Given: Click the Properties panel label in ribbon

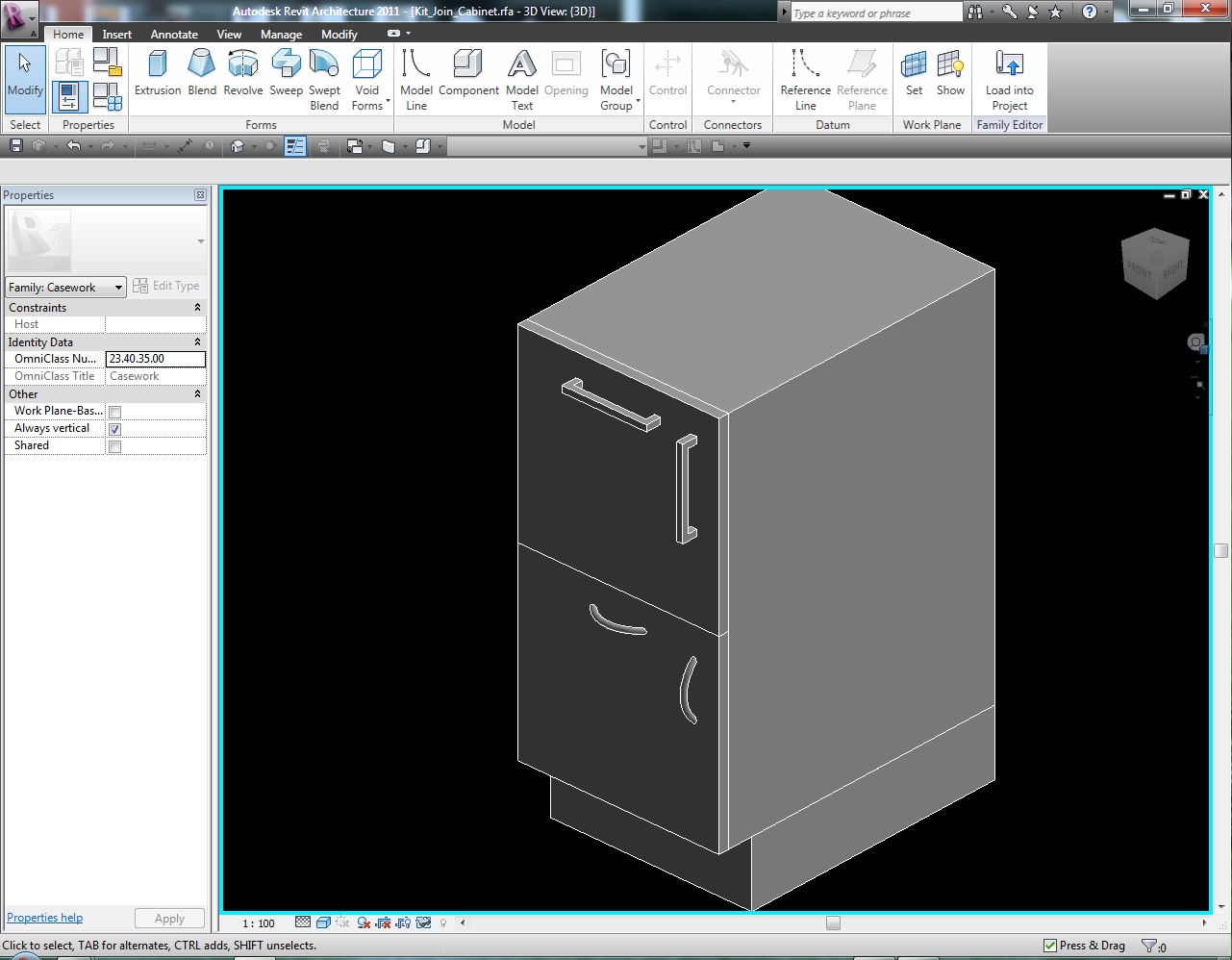Looking at the screenshot, I should pos(88,125).
